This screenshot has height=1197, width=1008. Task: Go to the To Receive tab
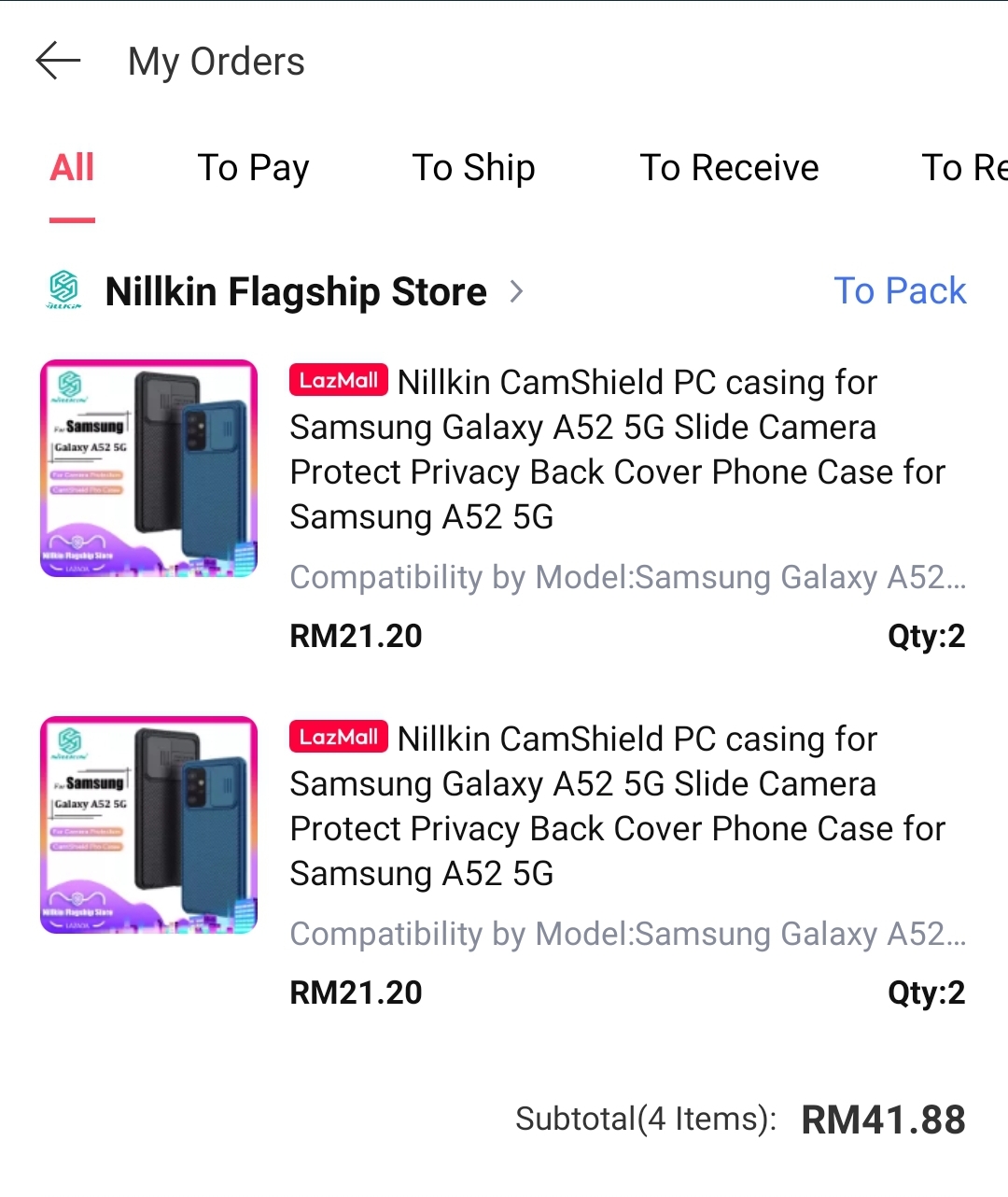729,168
